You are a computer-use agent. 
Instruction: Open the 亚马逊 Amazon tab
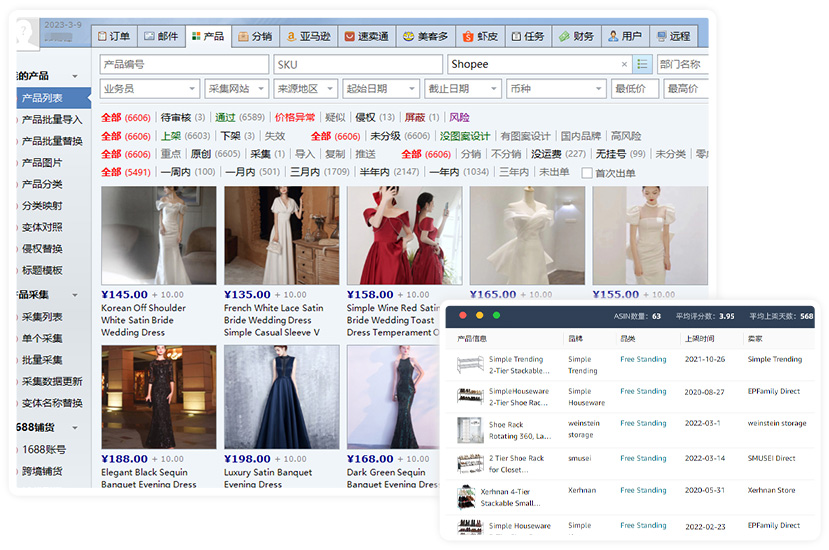tap(309, 36)
